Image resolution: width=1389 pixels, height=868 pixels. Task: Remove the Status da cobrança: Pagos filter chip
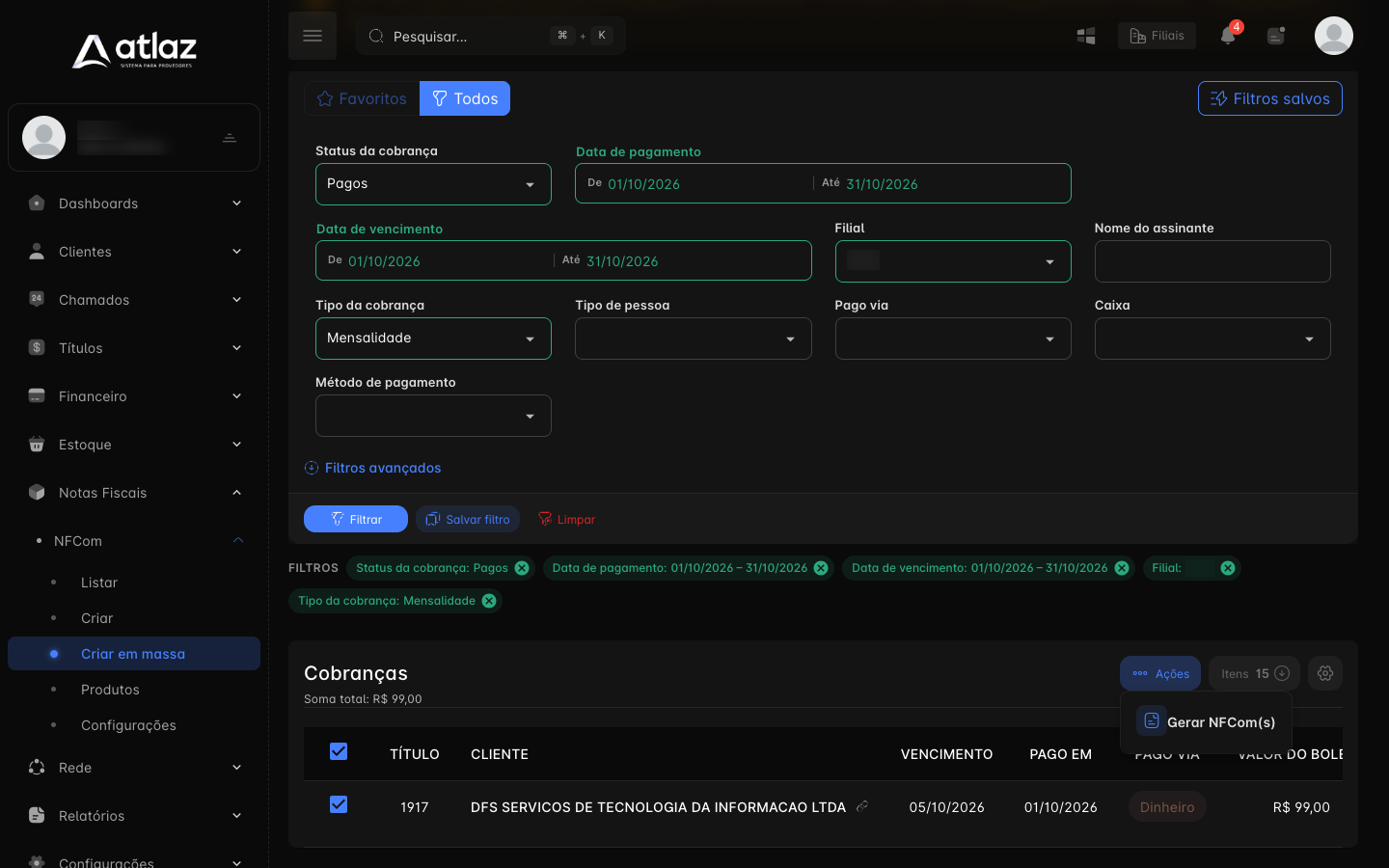(x=522, y=568)
